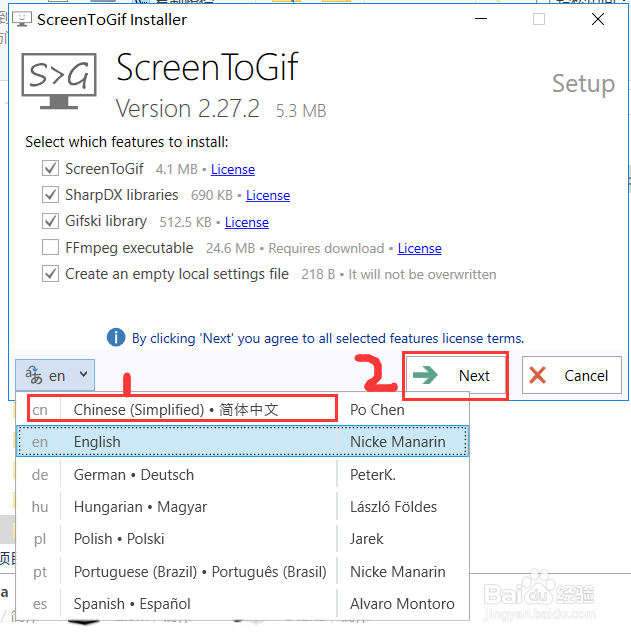The width and height of the screenshot is (631, 636).
Task: Uncheck SharpDX libraries checkbox
Action: point(50,195)
